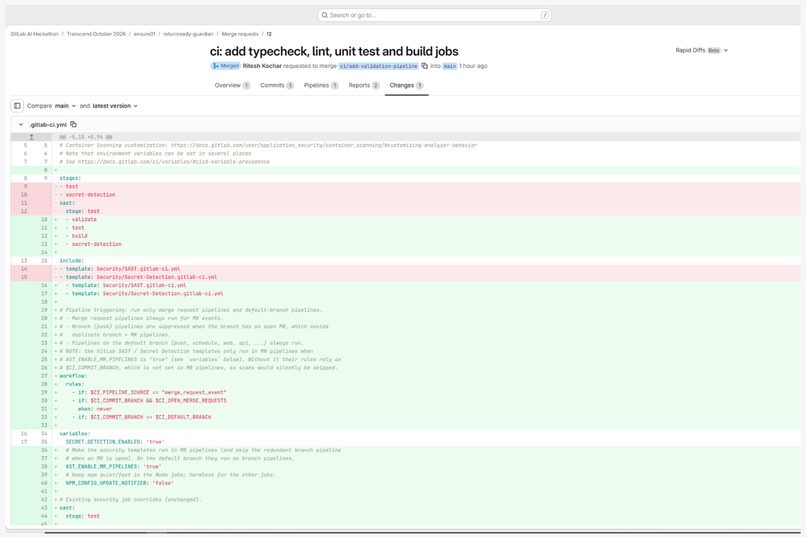This screenshot has height=537, width=806.
Task: Click the Beta badge next to Rapid Diffs
Action: [714, 50]
